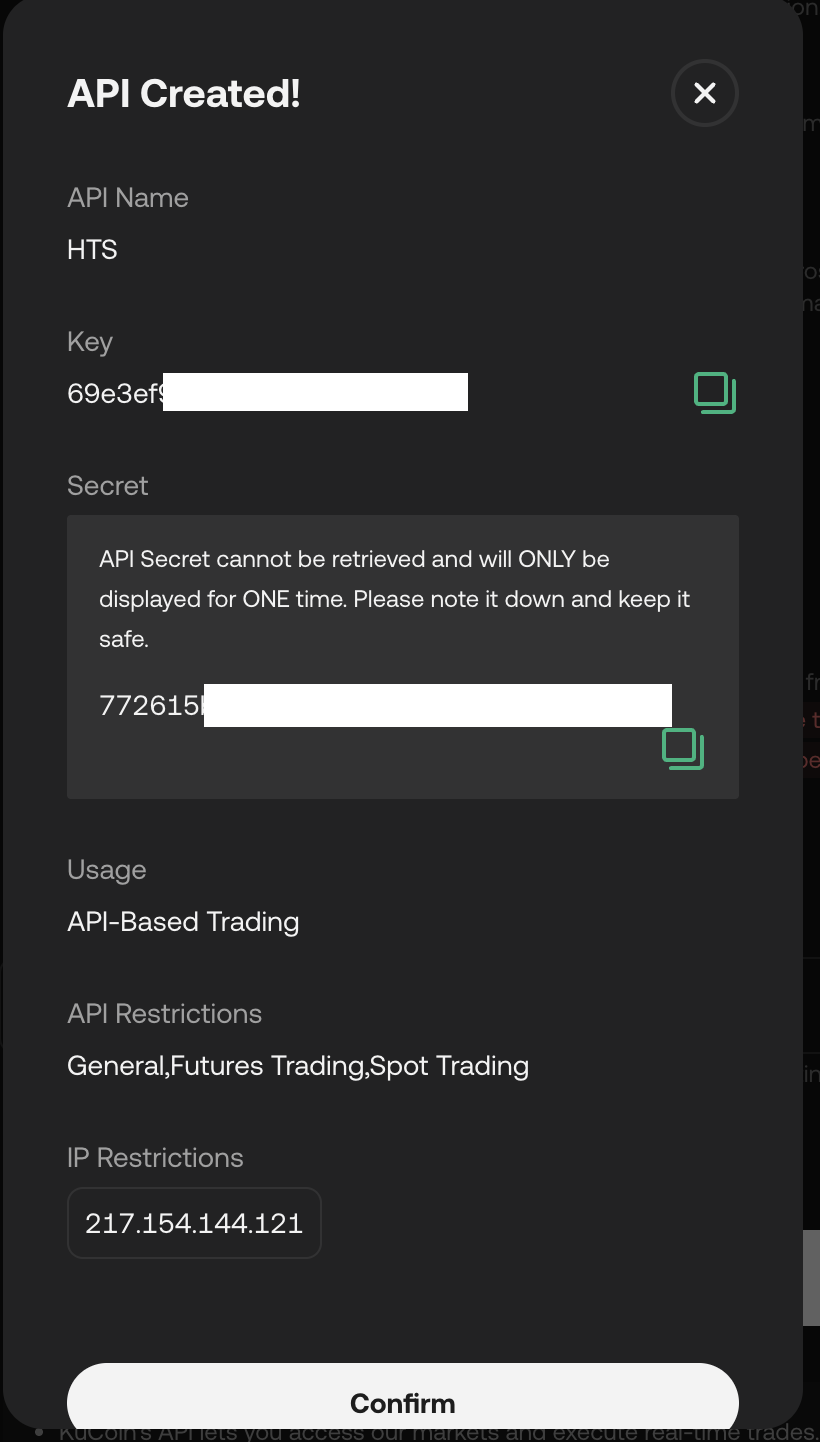Click the API Created! dialog title
This screenshot has height=1442, width=820.
tap(184, 93)
